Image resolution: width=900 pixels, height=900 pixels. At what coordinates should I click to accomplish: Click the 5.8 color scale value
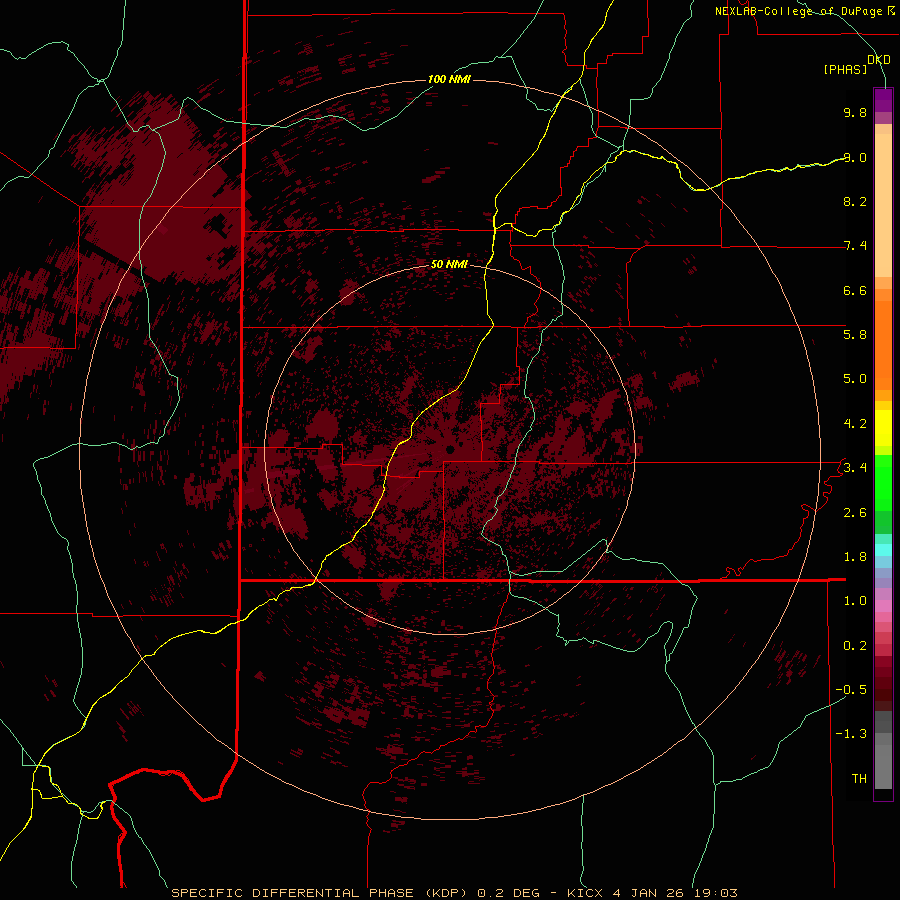855,335
